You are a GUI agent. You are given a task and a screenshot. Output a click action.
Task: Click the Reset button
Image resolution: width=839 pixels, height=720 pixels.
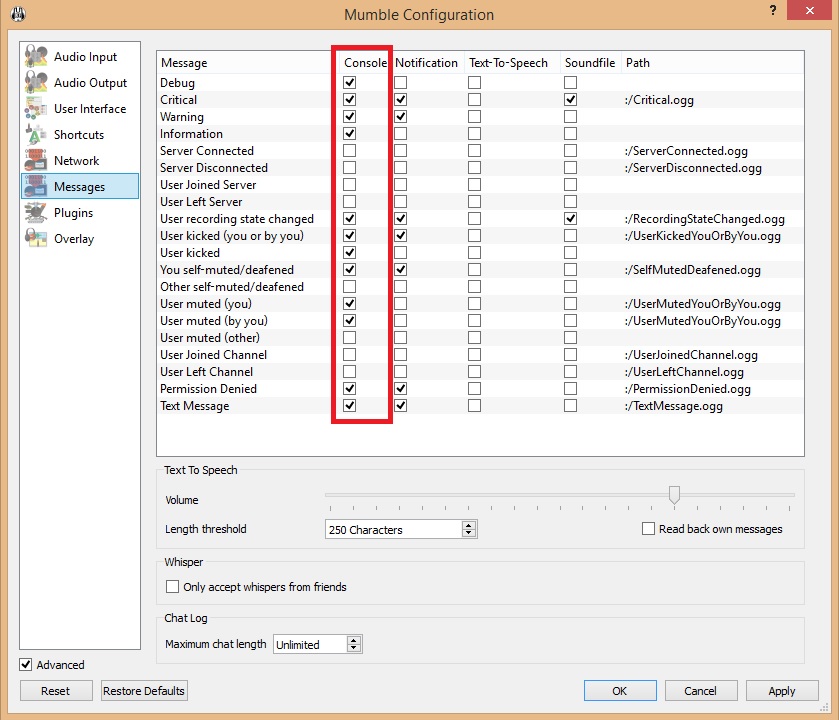[x=56, y=691]
